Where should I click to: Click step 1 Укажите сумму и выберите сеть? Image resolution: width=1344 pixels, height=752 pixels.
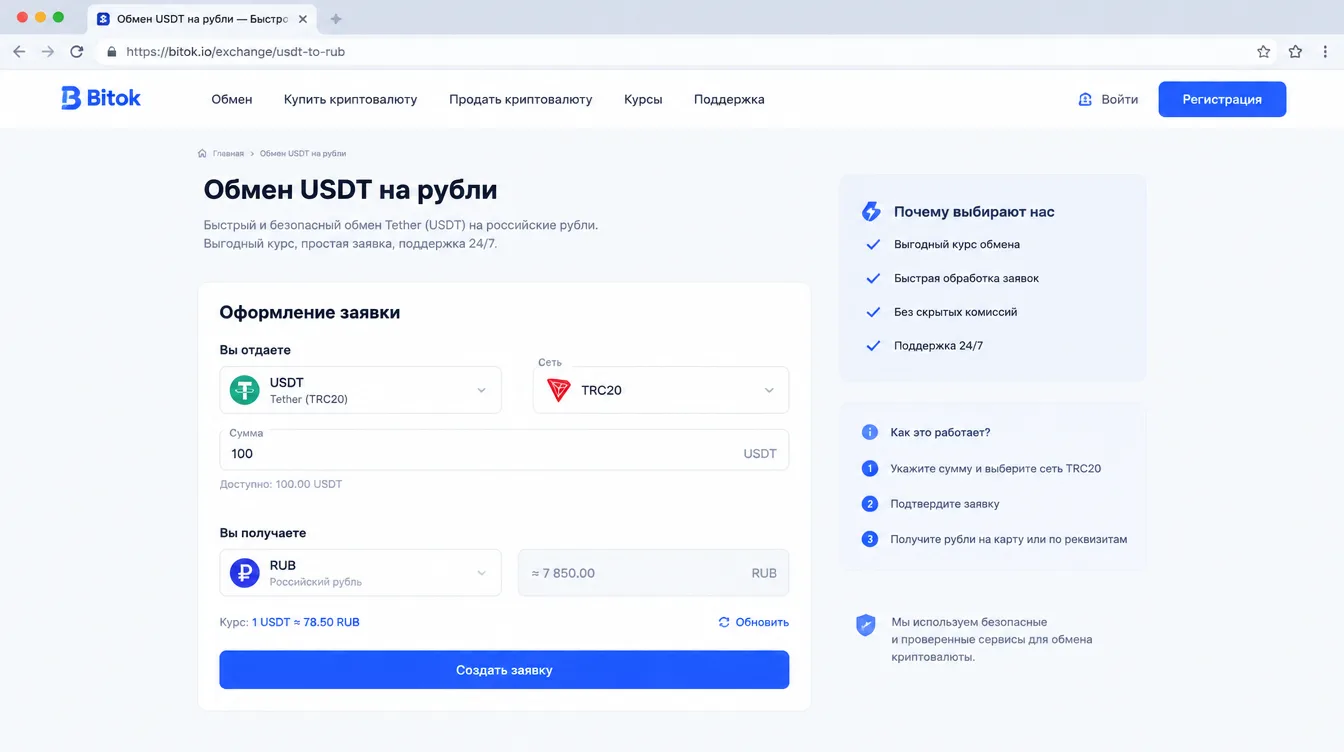tap(981, 468)
